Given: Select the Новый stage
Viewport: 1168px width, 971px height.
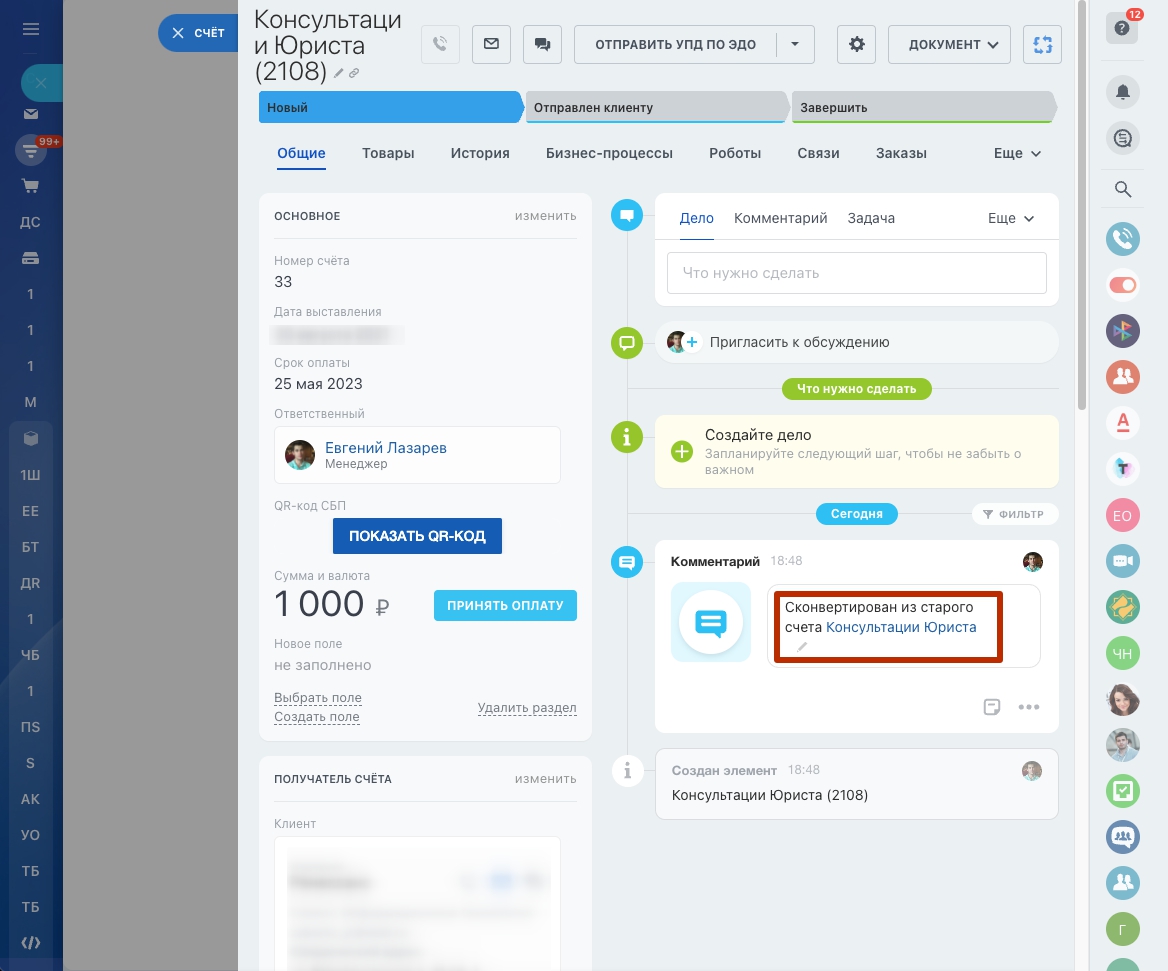Looking at the screenshot, I should 389,107.
